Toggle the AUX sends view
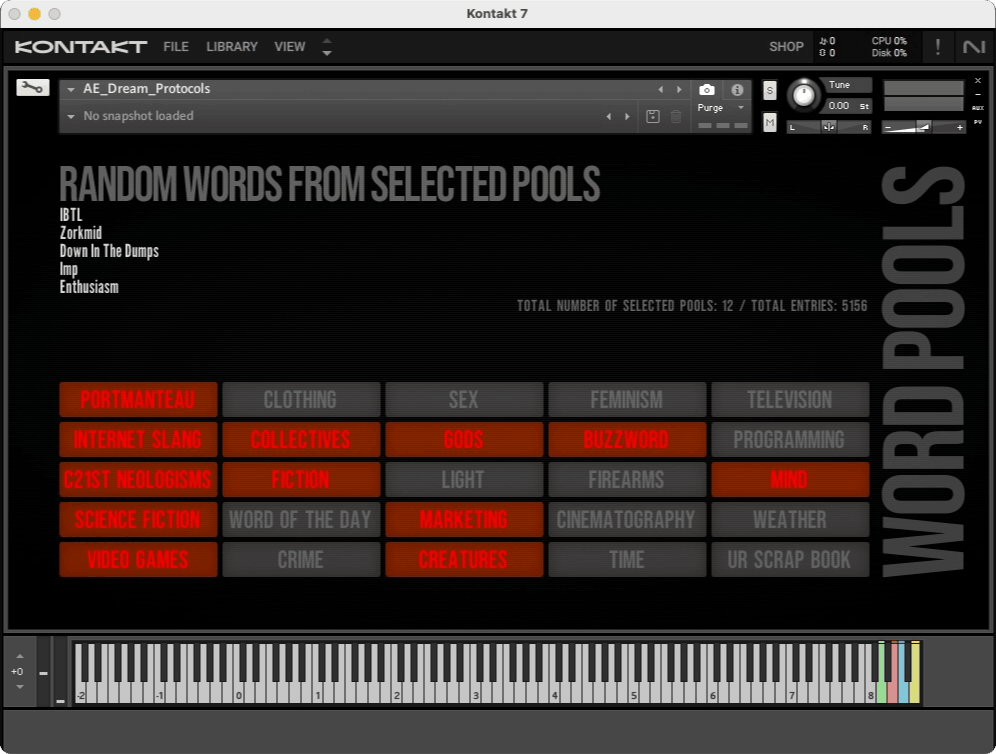 (x=978, y=108)
